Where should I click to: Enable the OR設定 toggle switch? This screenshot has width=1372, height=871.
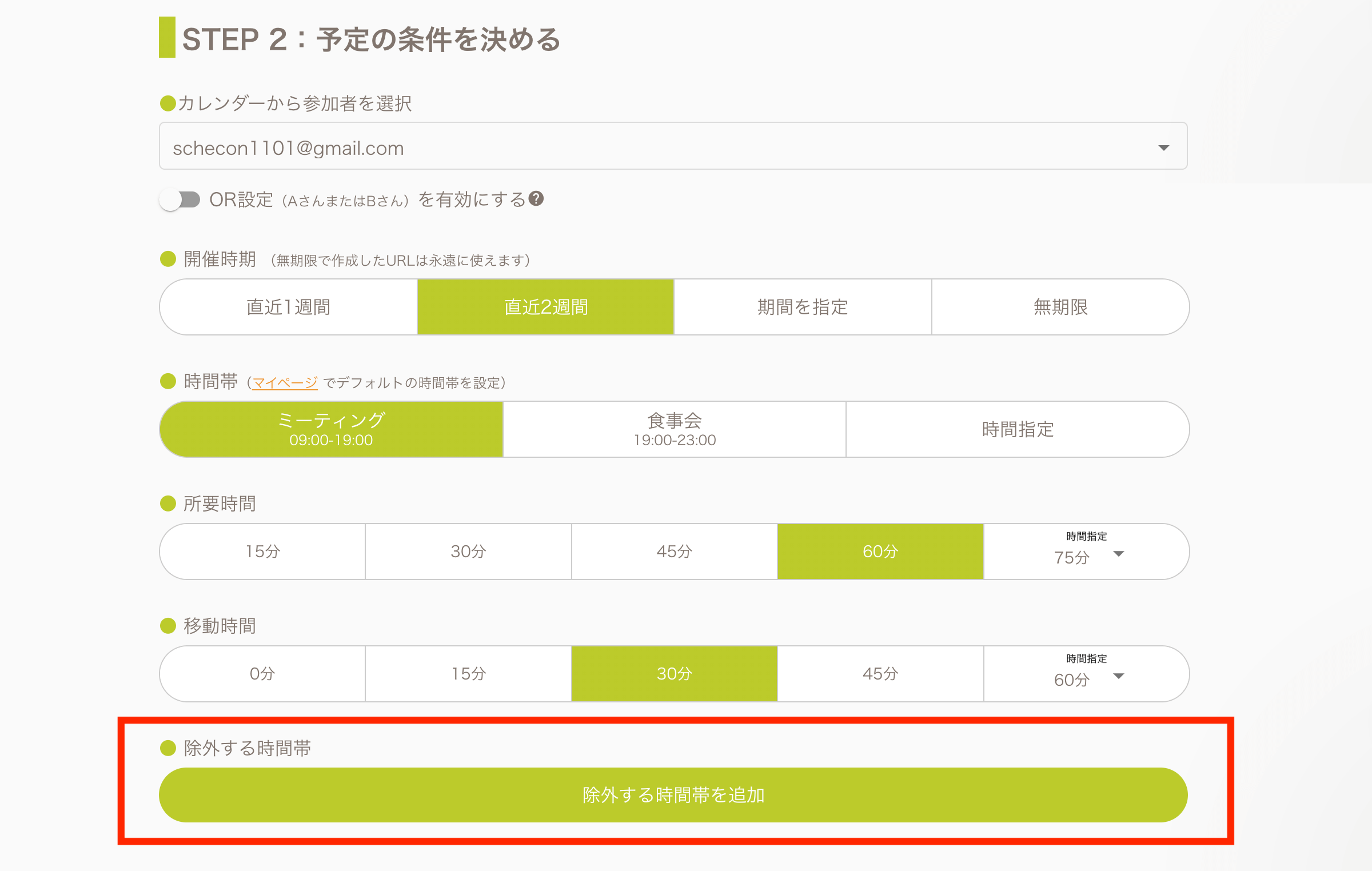click(x=180, y=199)
